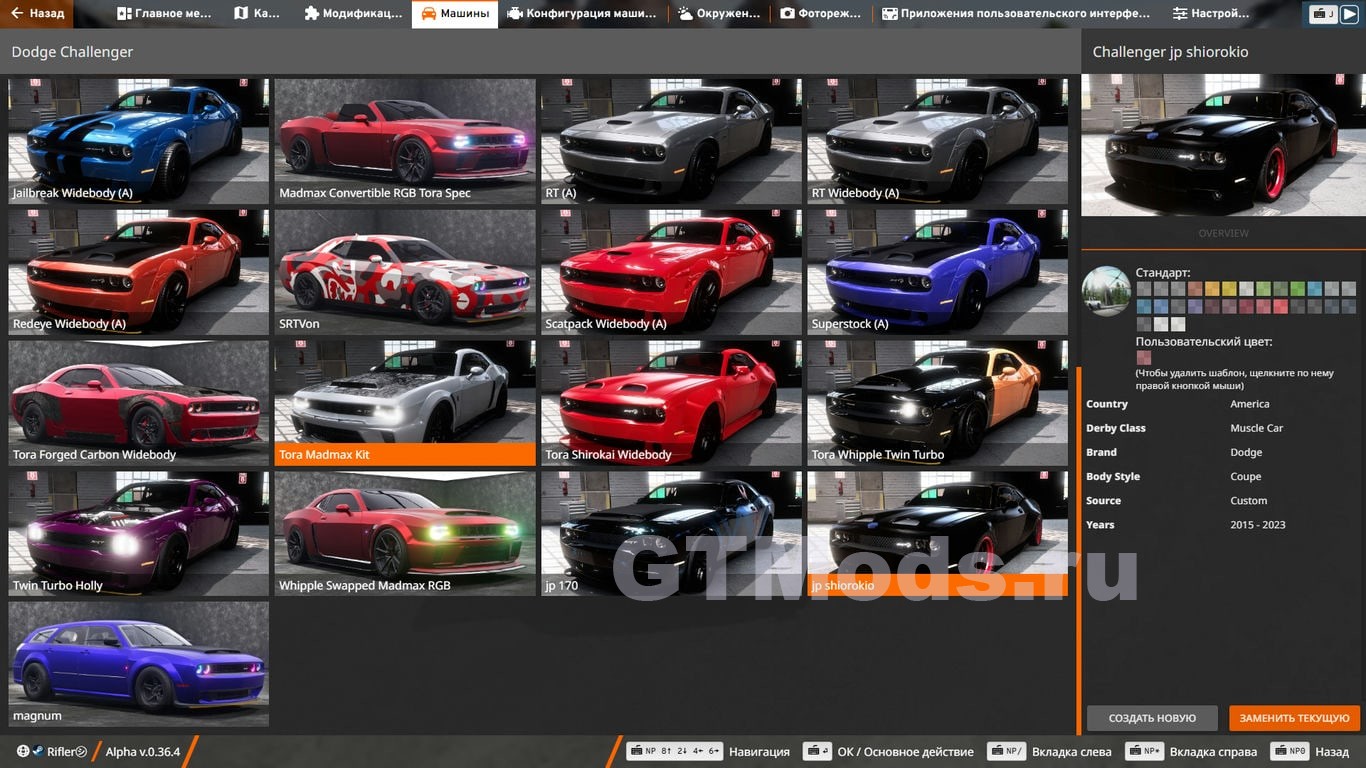1366x768 pixels.
Task: Click the Country value America
Action: tap(1250, 404)
